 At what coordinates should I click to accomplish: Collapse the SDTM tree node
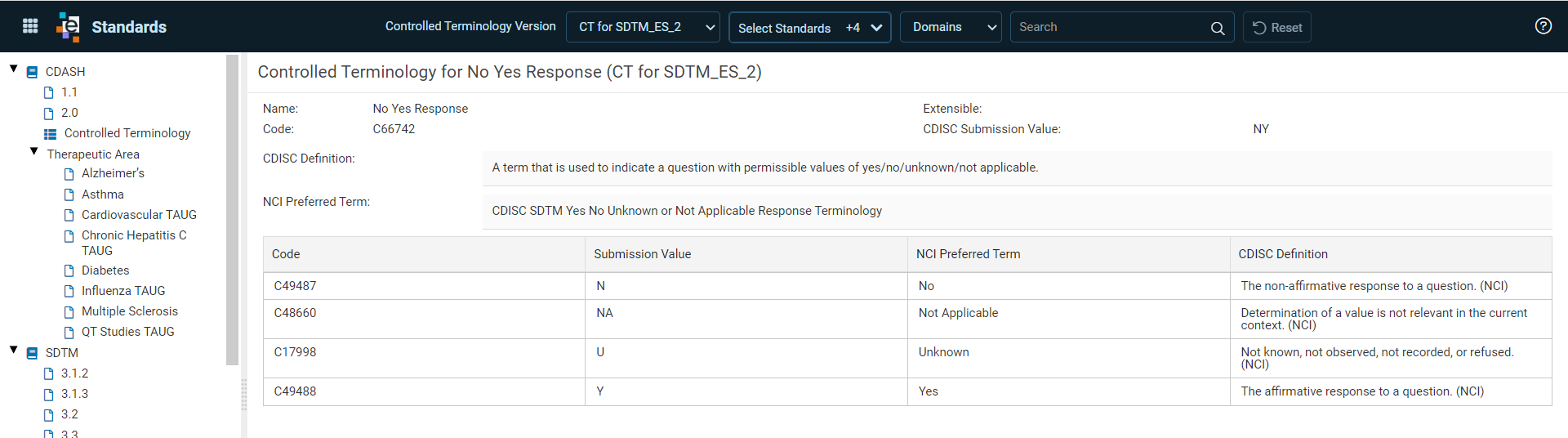click(x=13, y=350)
